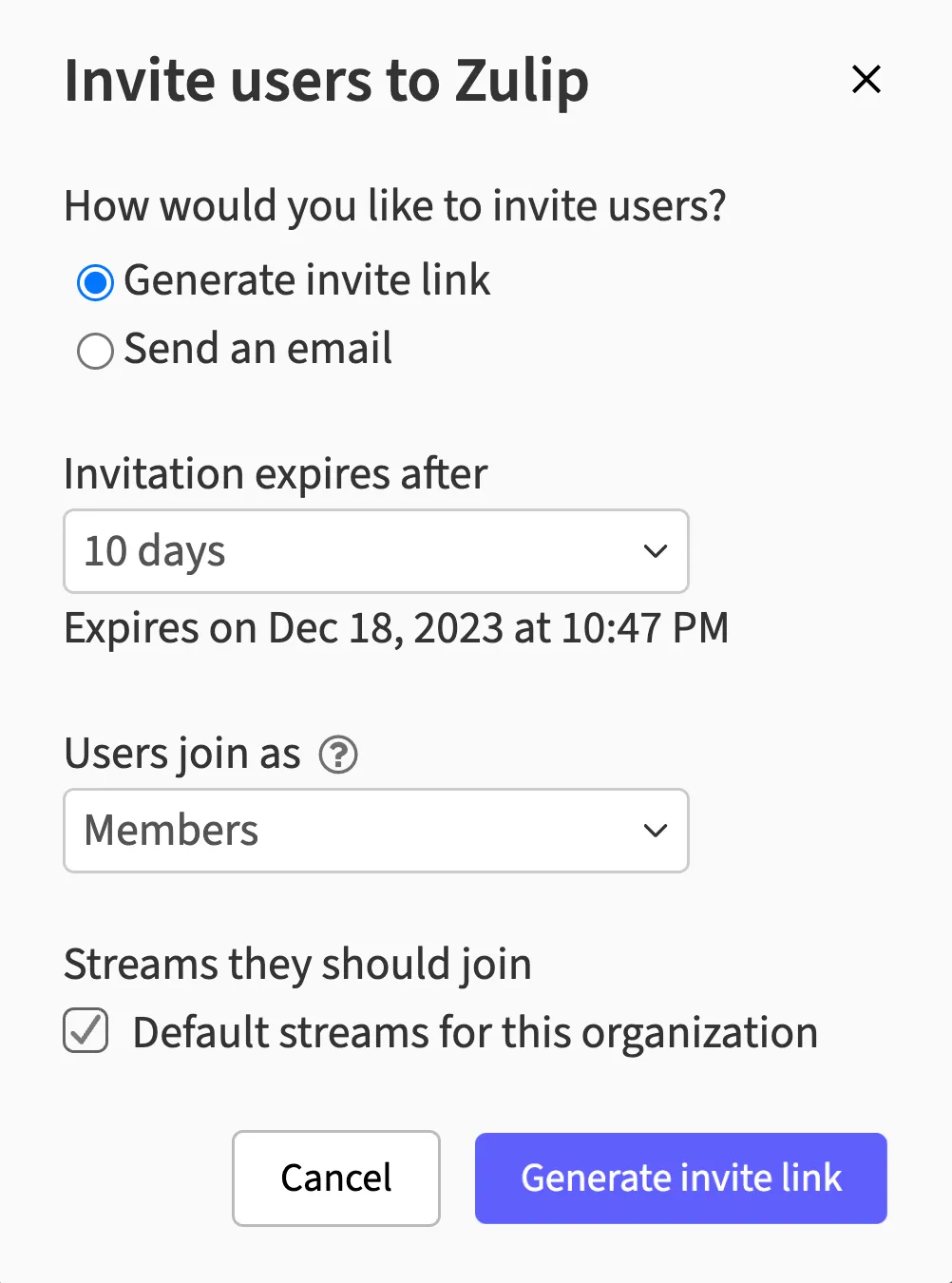952x1283 pixels.
Task: Click the Invite users to Zulip heading
Action: click(326, 81)
